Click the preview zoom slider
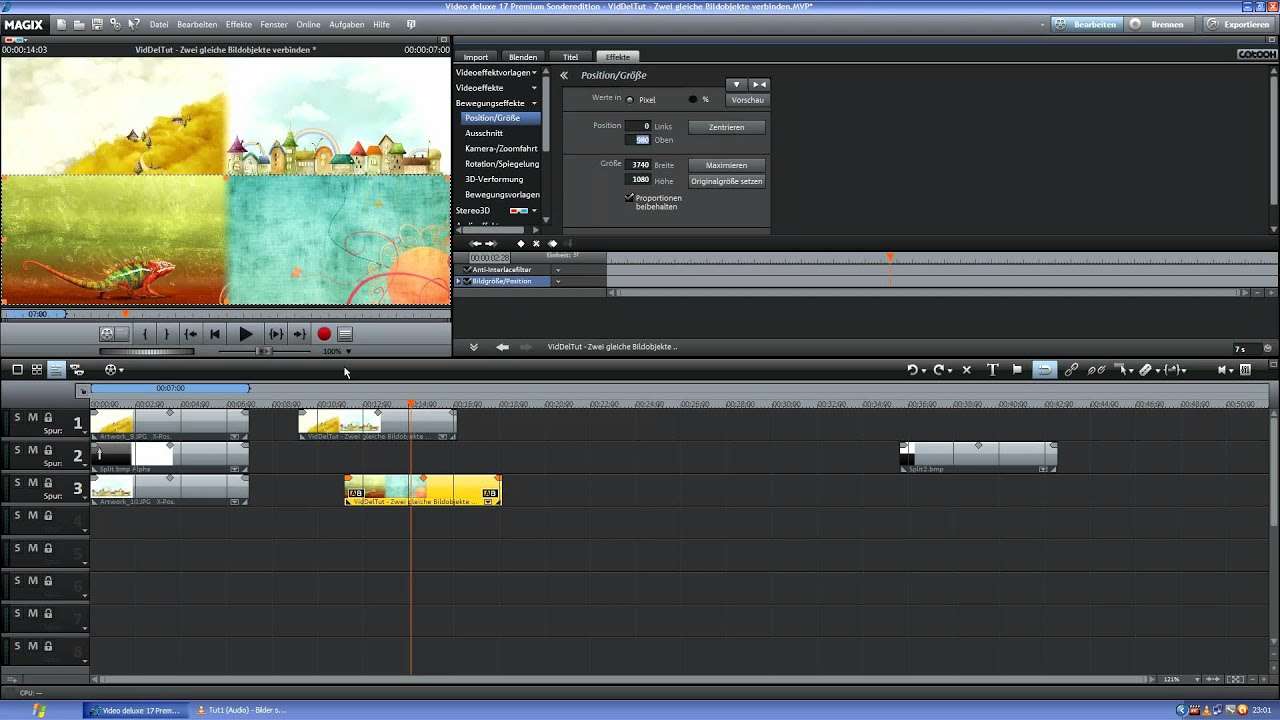1280x720 pixels. (264, 351)
